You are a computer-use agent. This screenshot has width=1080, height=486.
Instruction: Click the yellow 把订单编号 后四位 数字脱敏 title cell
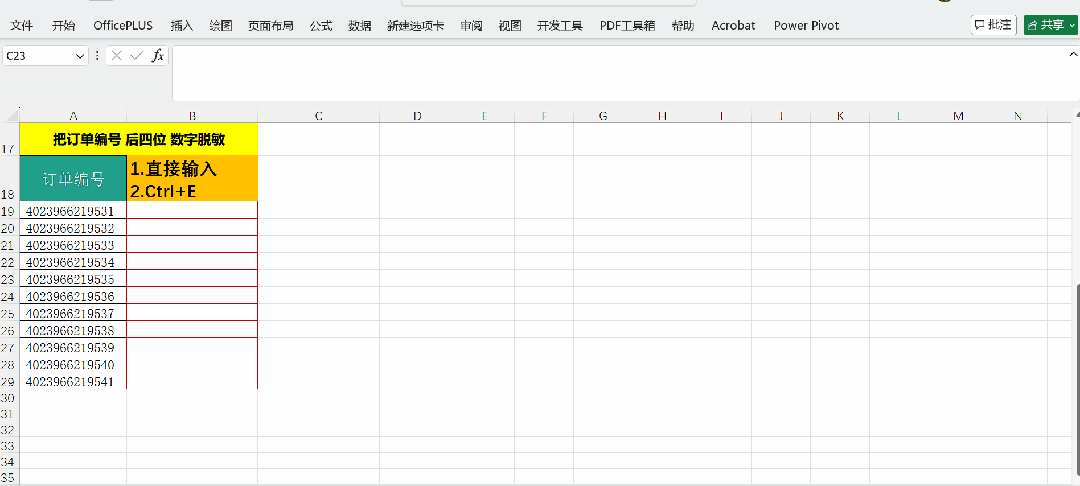[x=139, y=140]
